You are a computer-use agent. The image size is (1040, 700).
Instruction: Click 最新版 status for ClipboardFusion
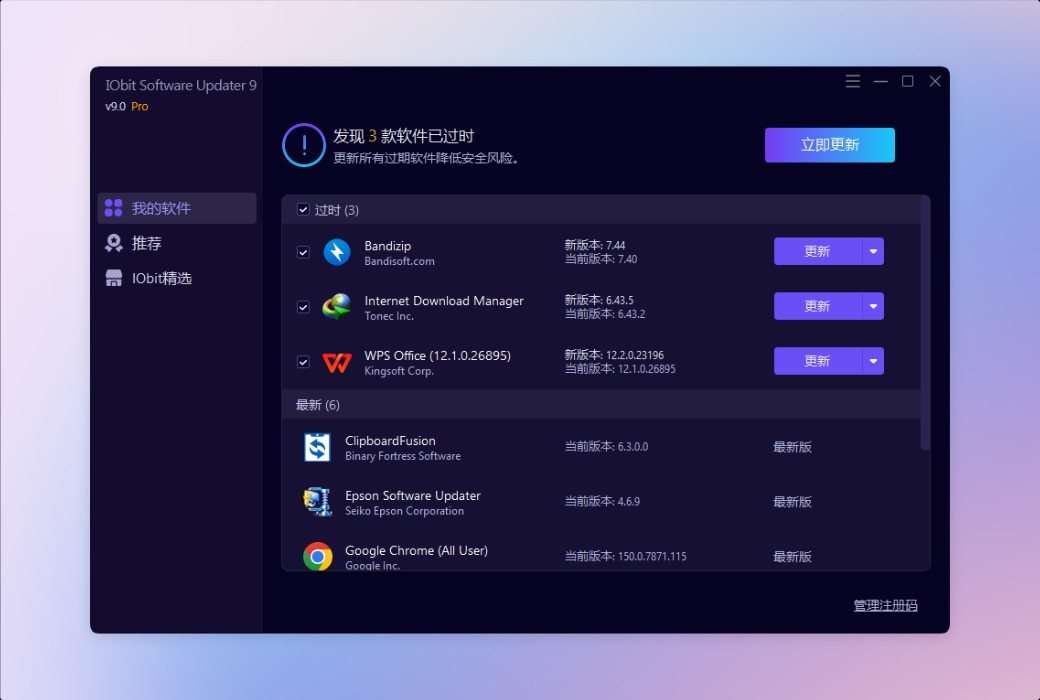pyautogui.click(x=793, y=447)
